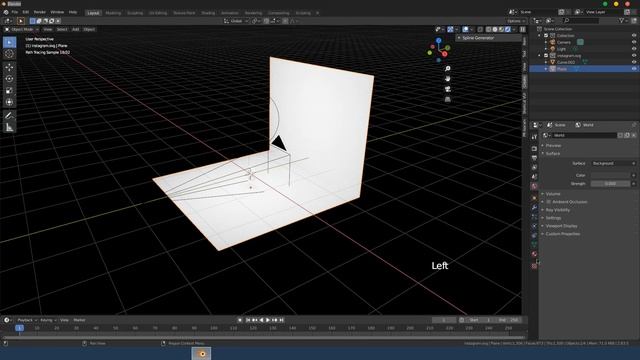Open the Edit menu
640x360 pixels.
coord(26,12)
